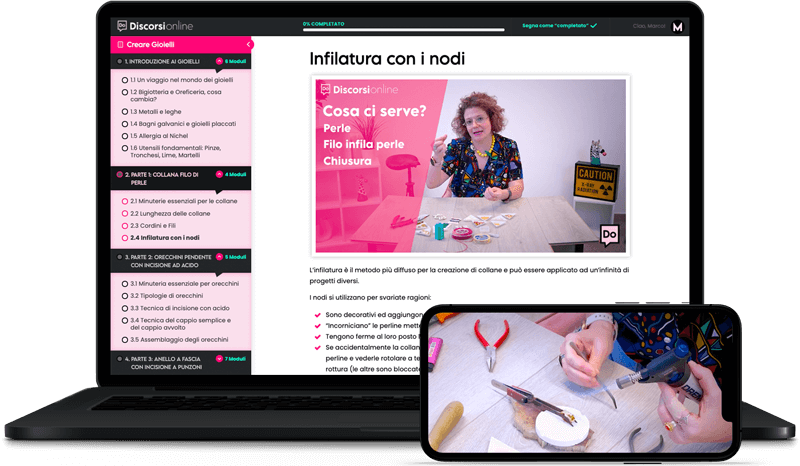Click the phone video of soldering torch

pyautogui.click(x=581, y=382)
